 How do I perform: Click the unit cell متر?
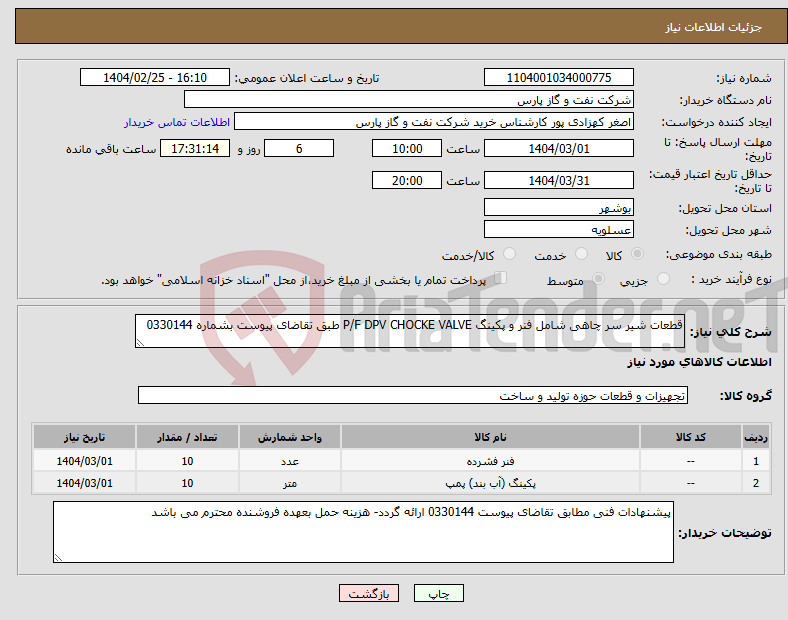[290, 483]
